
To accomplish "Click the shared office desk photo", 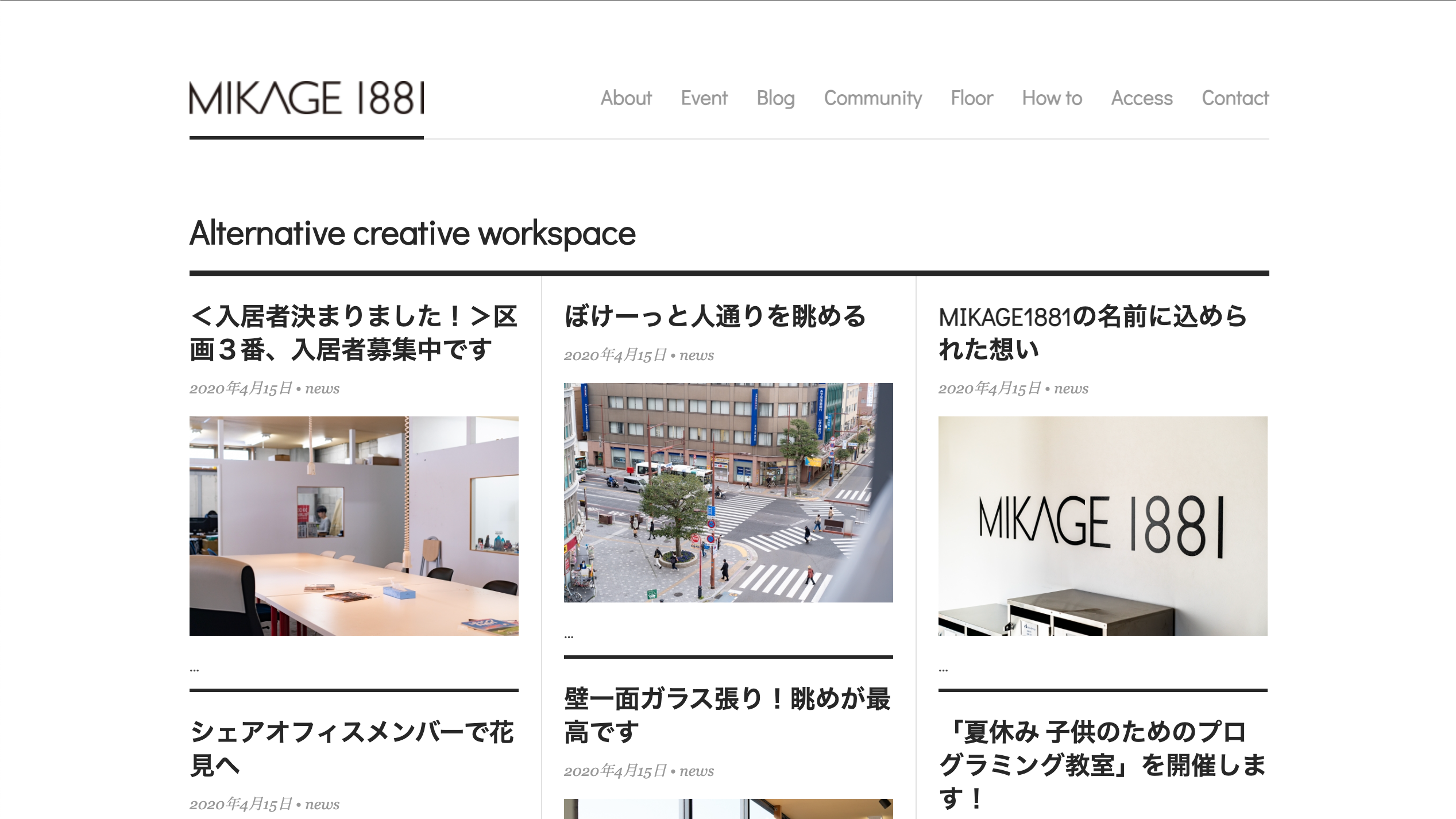I will [x=354, y=524].
